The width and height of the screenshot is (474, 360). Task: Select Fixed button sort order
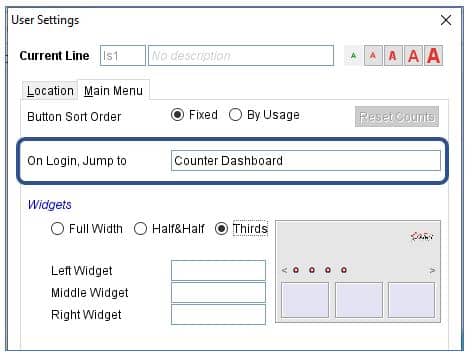(x=194, y=115)
